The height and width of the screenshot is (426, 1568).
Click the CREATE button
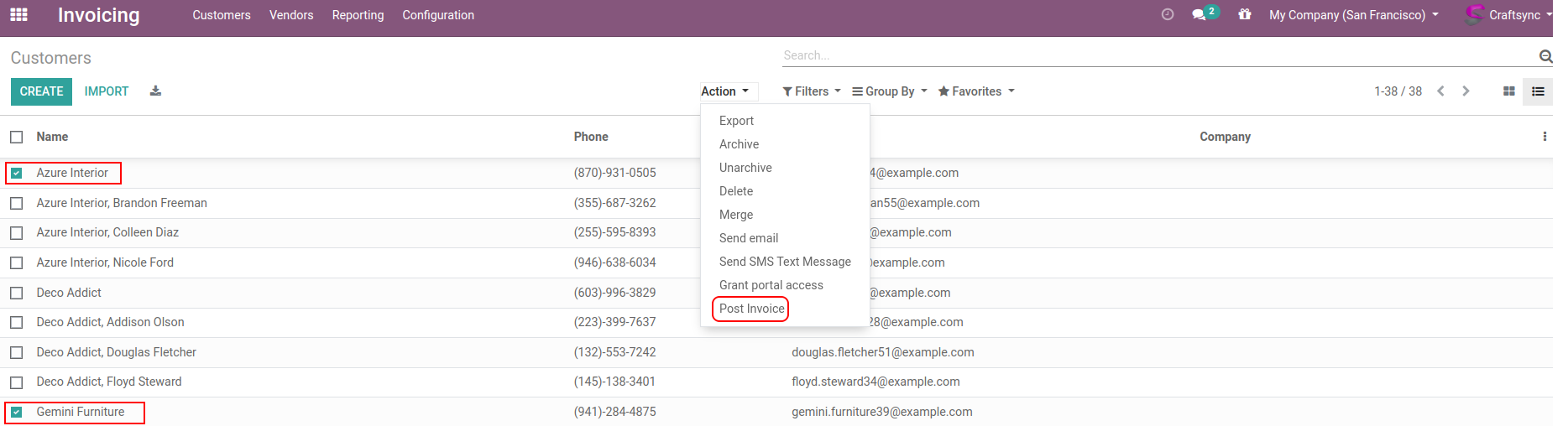(x=41, y=91)
